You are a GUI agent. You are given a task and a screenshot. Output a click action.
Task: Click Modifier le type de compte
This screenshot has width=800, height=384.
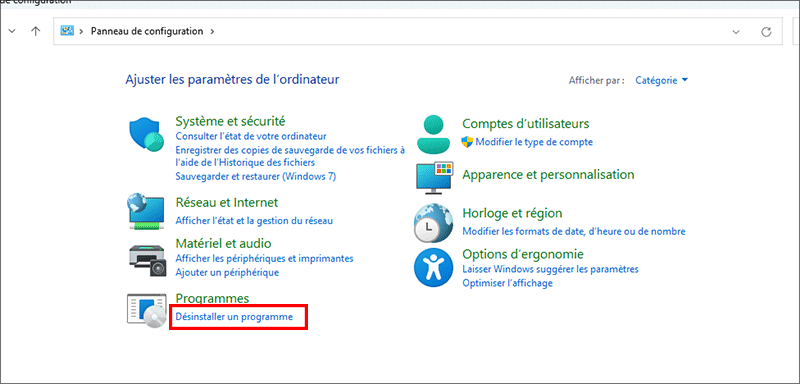[x=534, y=142]
